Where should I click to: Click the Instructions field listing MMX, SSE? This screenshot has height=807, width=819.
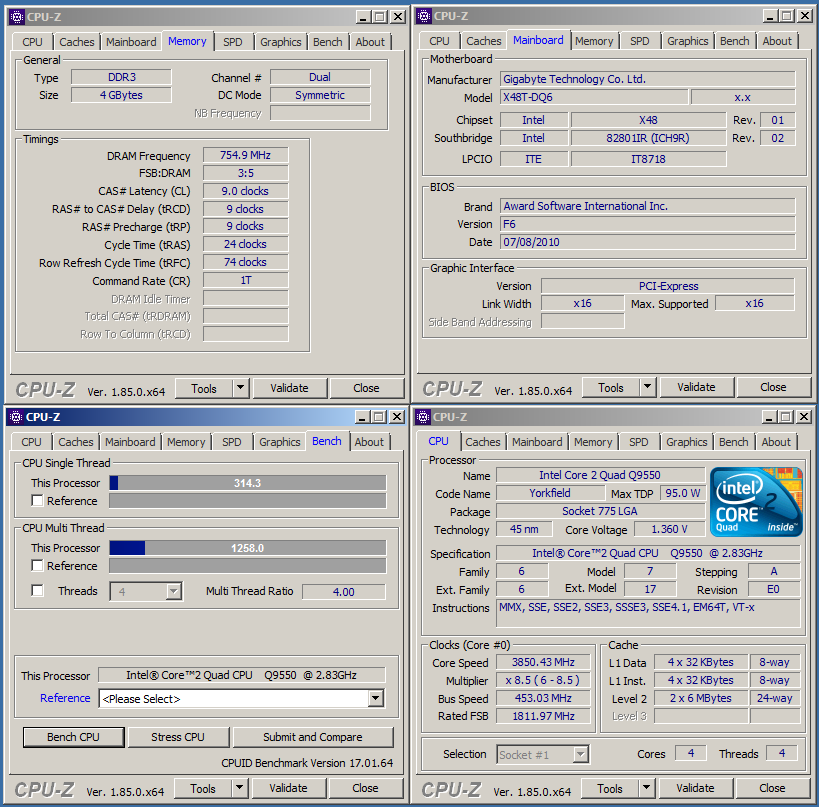[x=648, y=613]
